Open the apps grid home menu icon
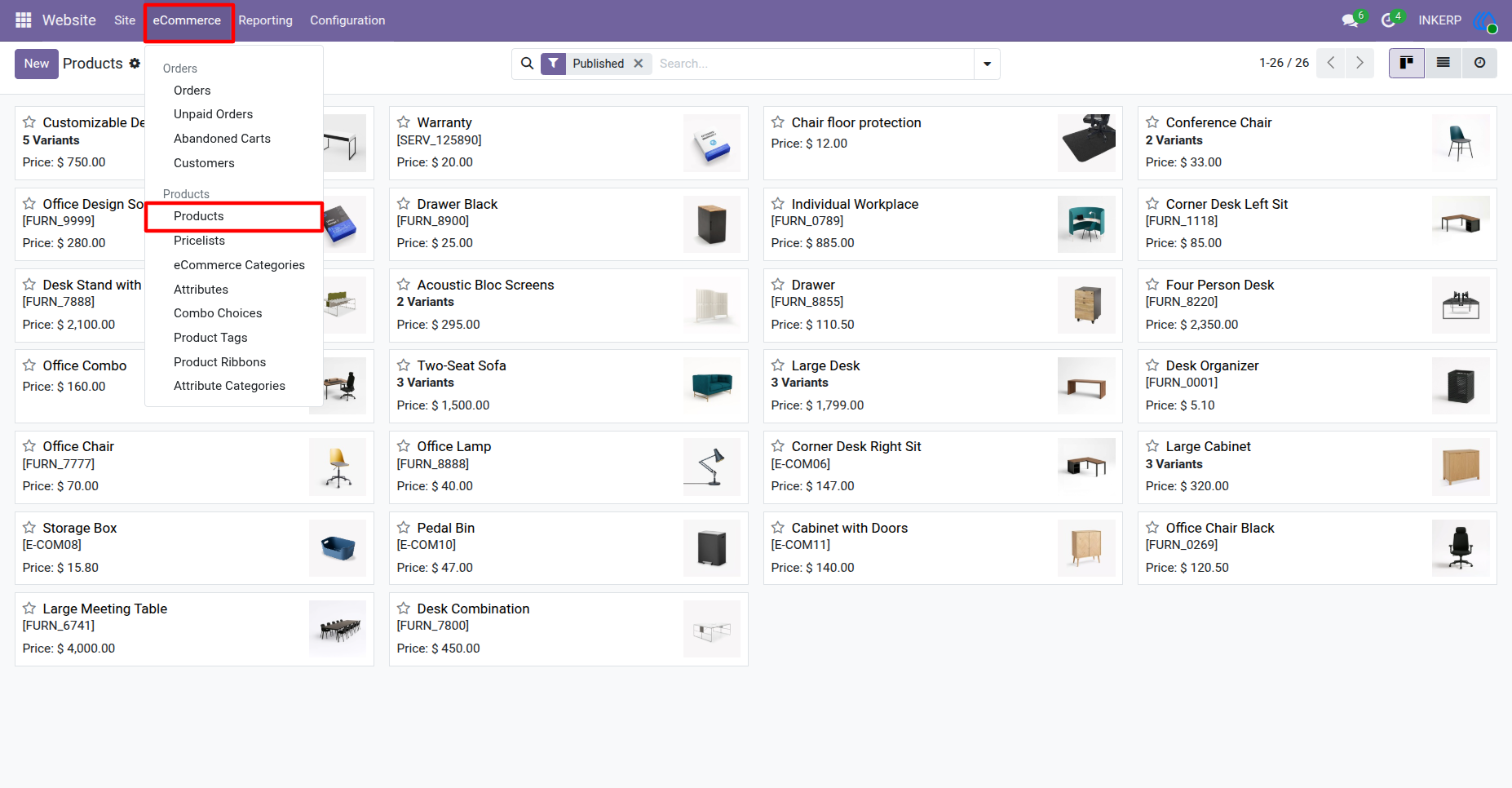Screen dimensions: 1512x788 [x=23, y=20]
